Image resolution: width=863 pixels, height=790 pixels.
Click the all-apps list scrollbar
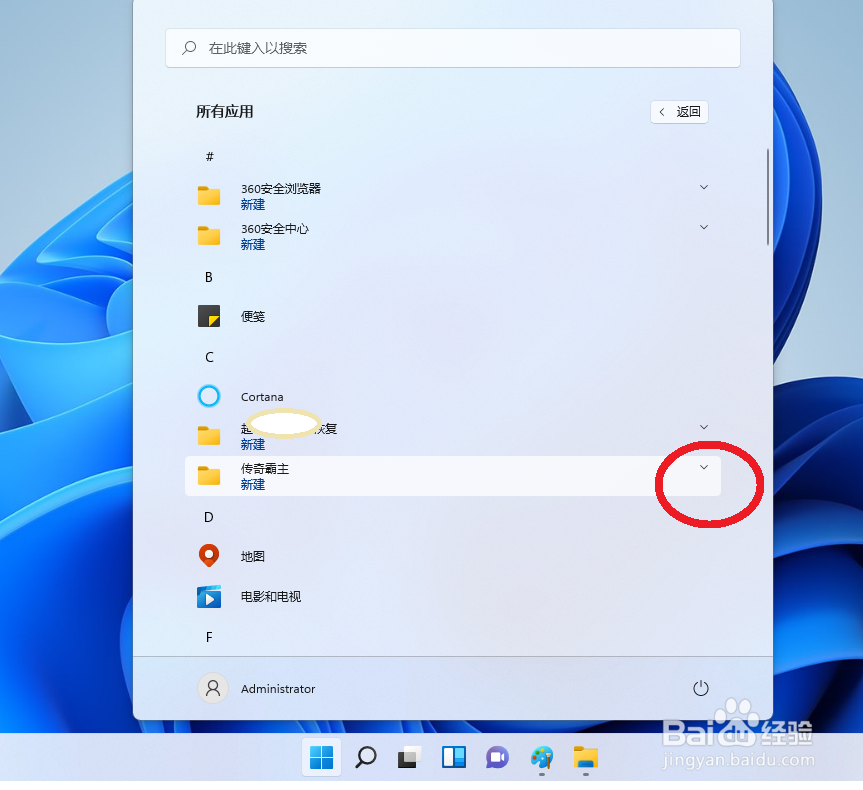(768, 197)
